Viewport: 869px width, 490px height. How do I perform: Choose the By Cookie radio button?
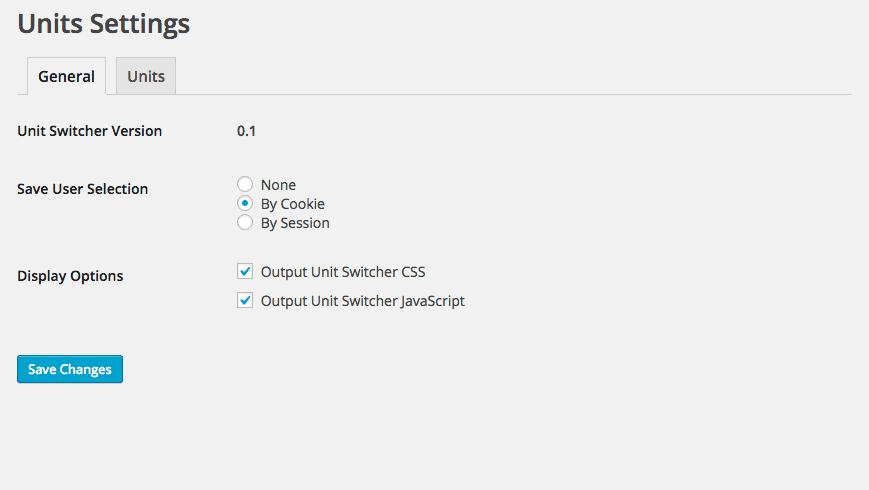point(245,204)
